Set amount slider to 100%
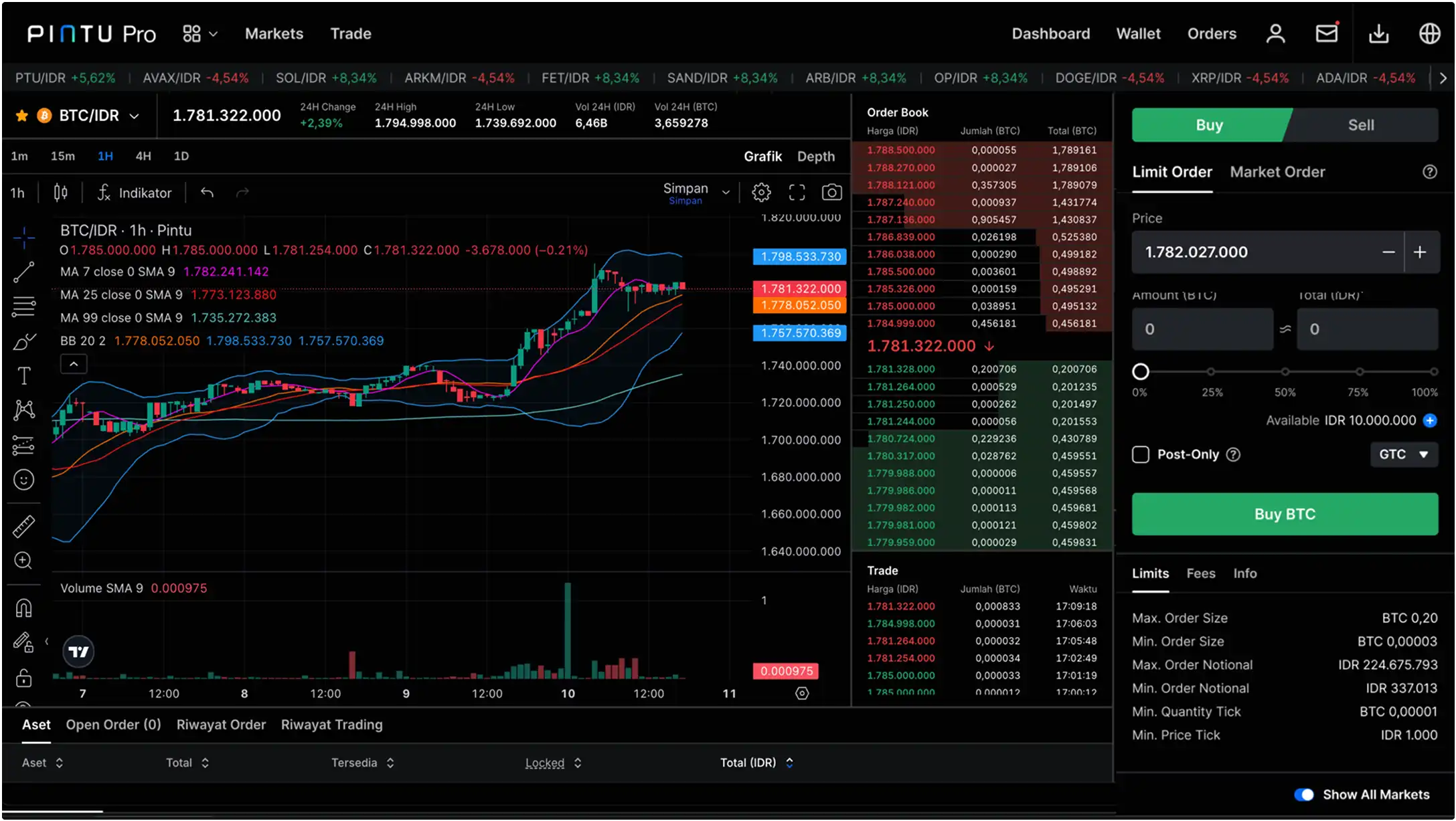Image resolution: width=1456 pixels, height=821 pixels. (x=1433, y=371)
